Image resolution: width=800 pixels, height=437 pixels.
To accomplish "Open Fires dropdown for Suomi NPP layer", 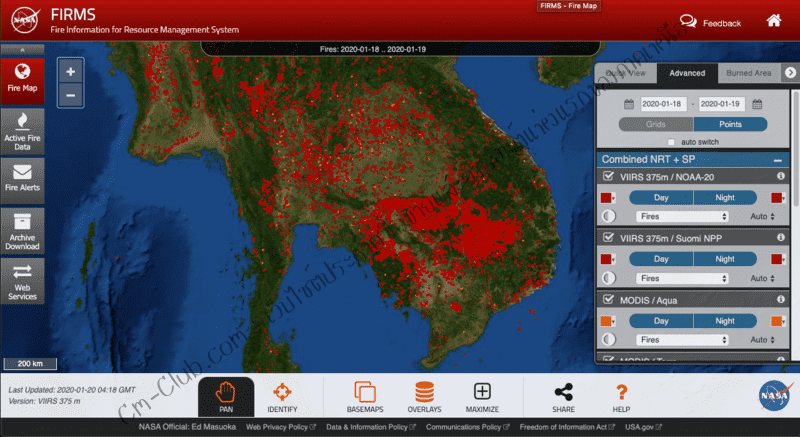I will 683,278.
